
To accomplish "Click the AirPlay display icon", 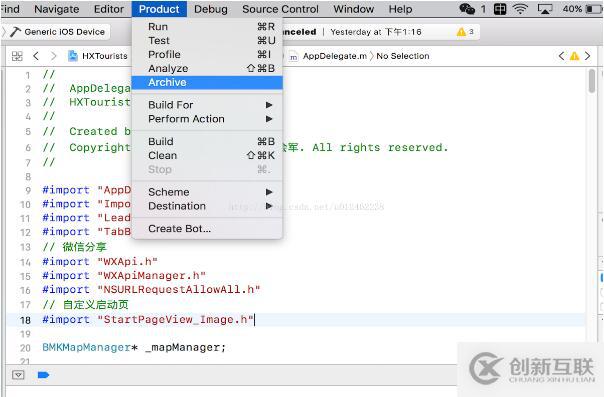I will tap(545, 9).
